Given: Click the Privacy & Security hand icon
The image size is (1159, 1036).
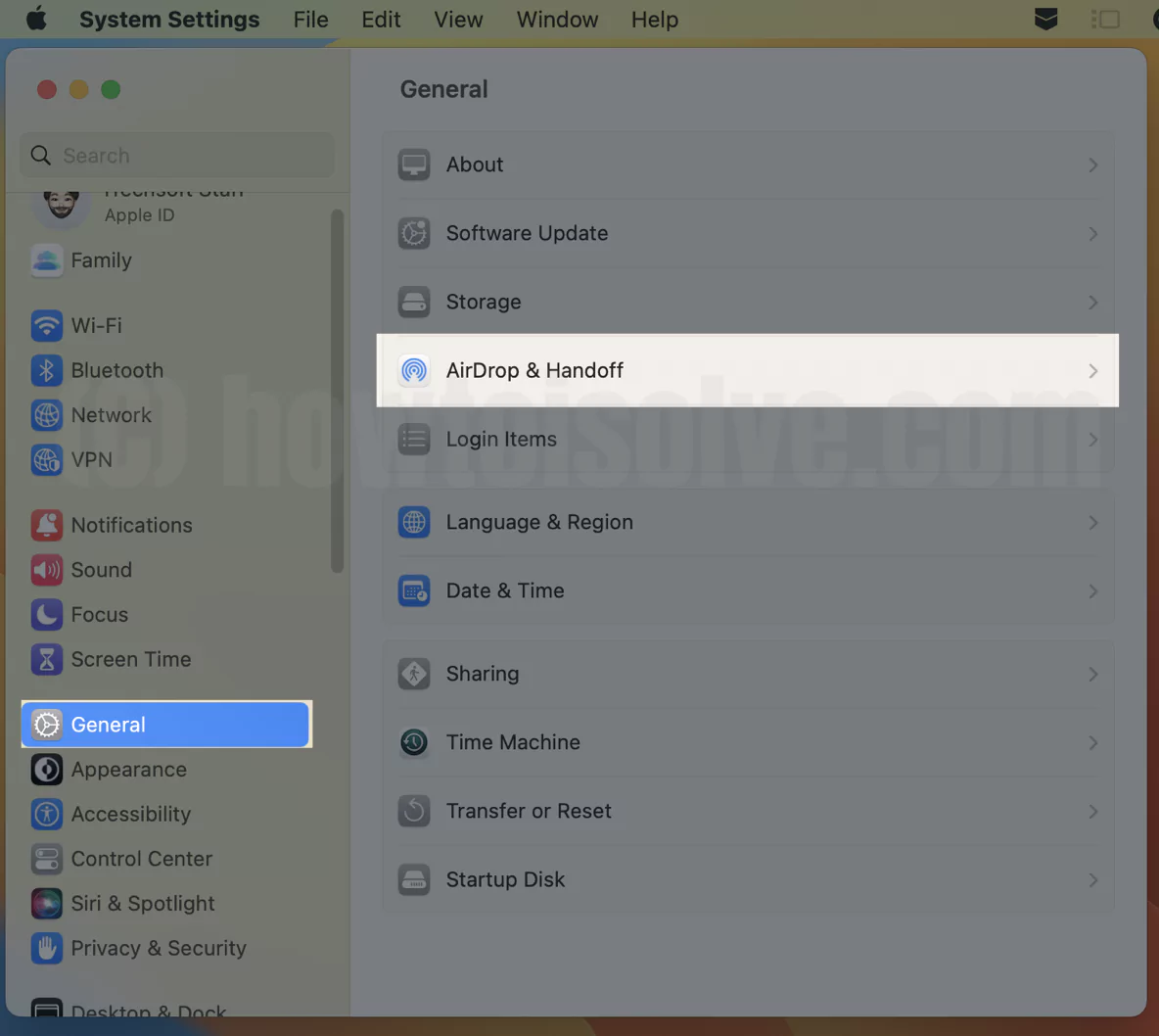Looking at the screenshot, I should [x=47, y=948].
